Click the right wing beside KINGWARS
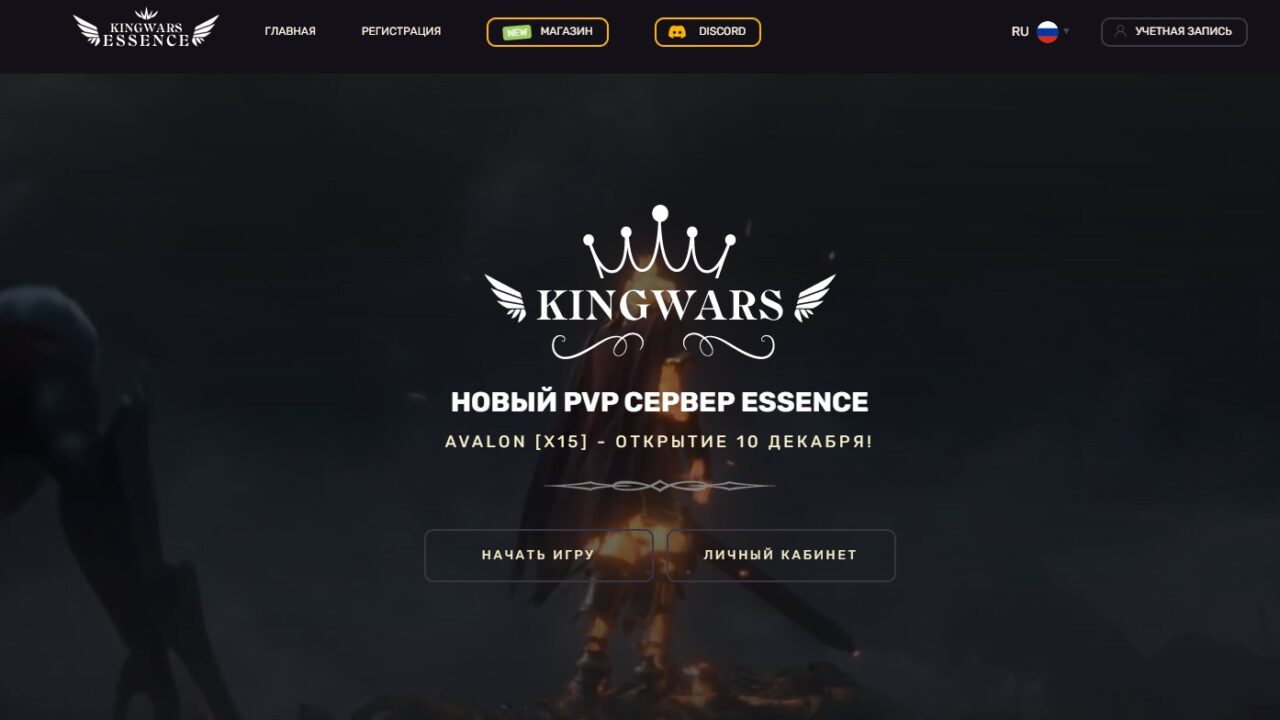 814,298
